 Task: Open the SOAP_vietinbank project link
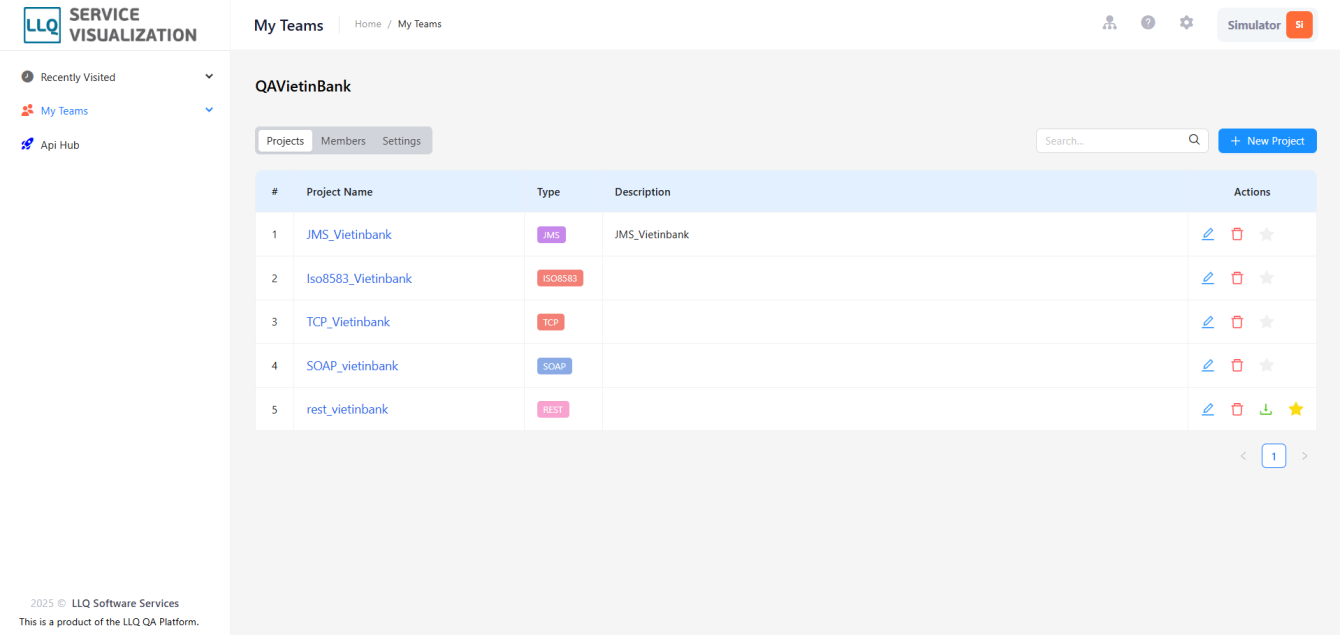coord(352,366)
